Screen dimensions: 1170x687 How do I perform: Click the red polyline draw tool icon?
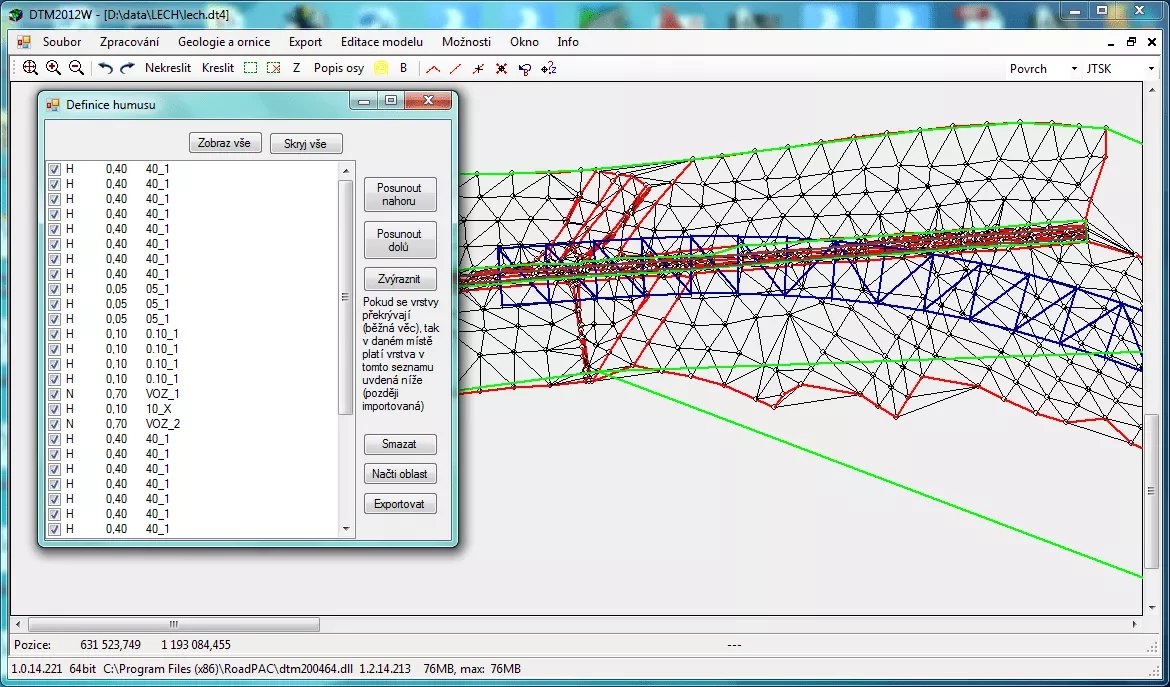433,68
